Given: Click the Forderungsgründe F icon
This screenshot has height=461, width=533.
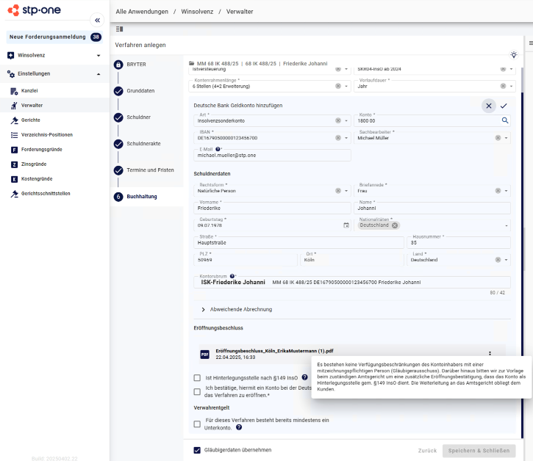Looking at the screenshot, I should [x=14, y=149].
